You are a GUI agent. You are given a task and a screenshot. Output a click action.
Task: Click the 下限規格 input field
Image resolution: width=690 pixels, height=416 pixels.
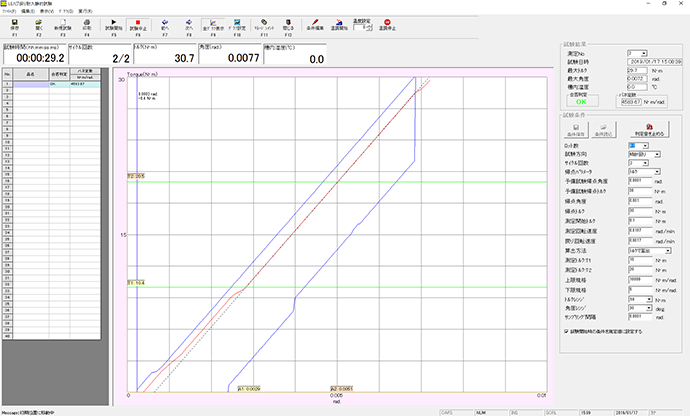(640, 290)
